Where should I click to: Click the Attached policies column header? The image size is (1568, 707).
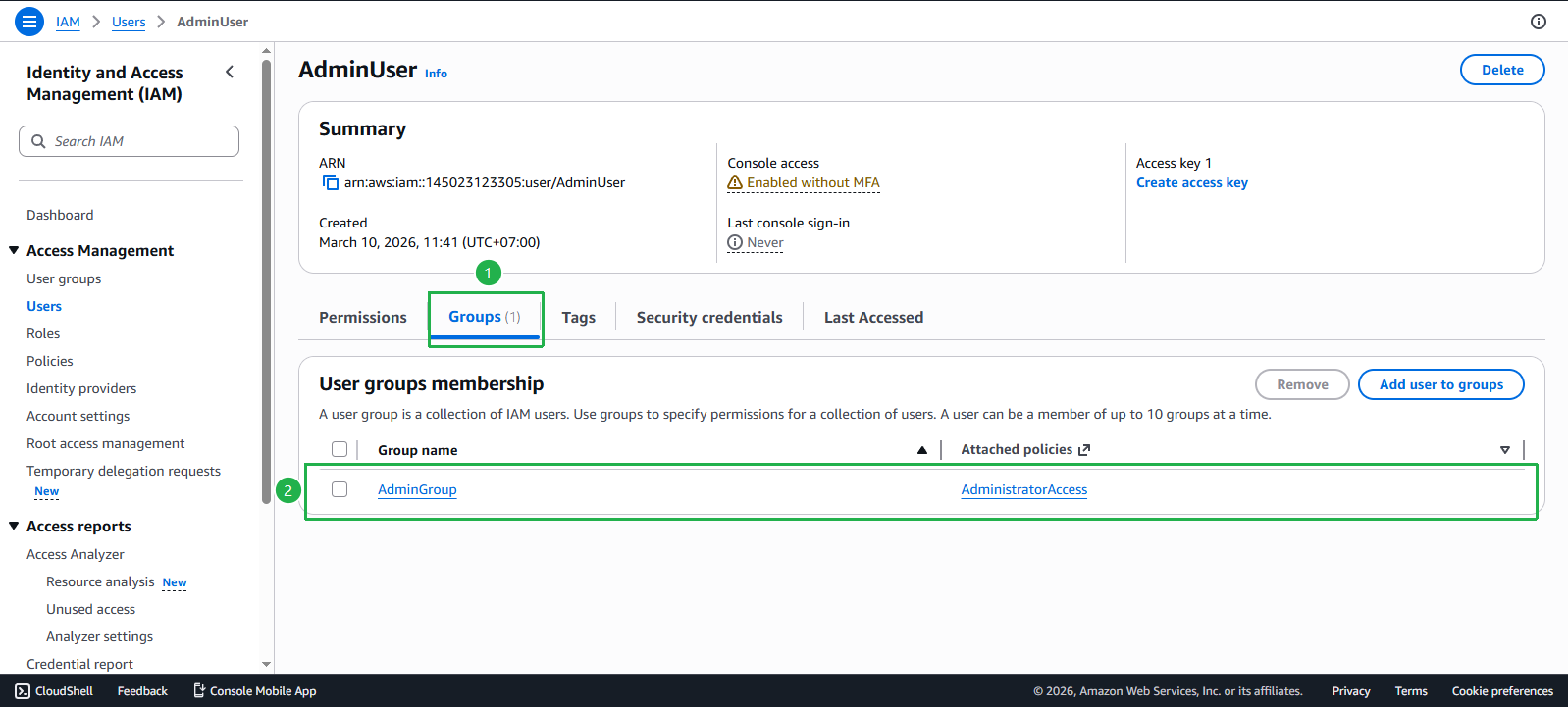pyautogui.click(x=1017, y=449)
